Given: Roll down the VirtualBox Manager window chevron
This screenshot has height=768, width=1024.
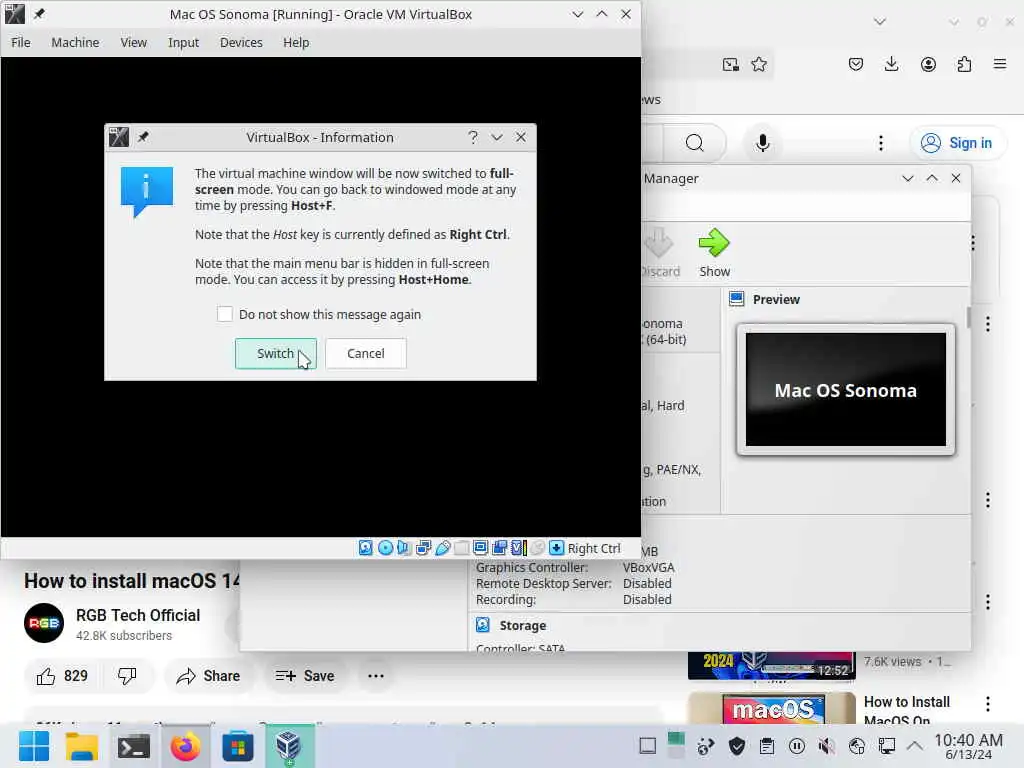Looking at the screenshot, I should 908,178.
